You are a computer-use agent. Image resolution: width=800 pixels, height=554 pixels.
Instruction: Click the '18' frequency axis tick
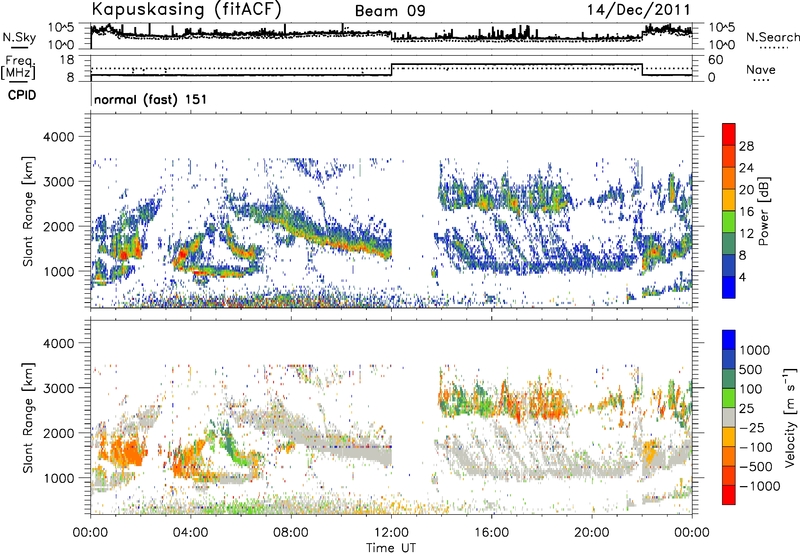[67, 60]
